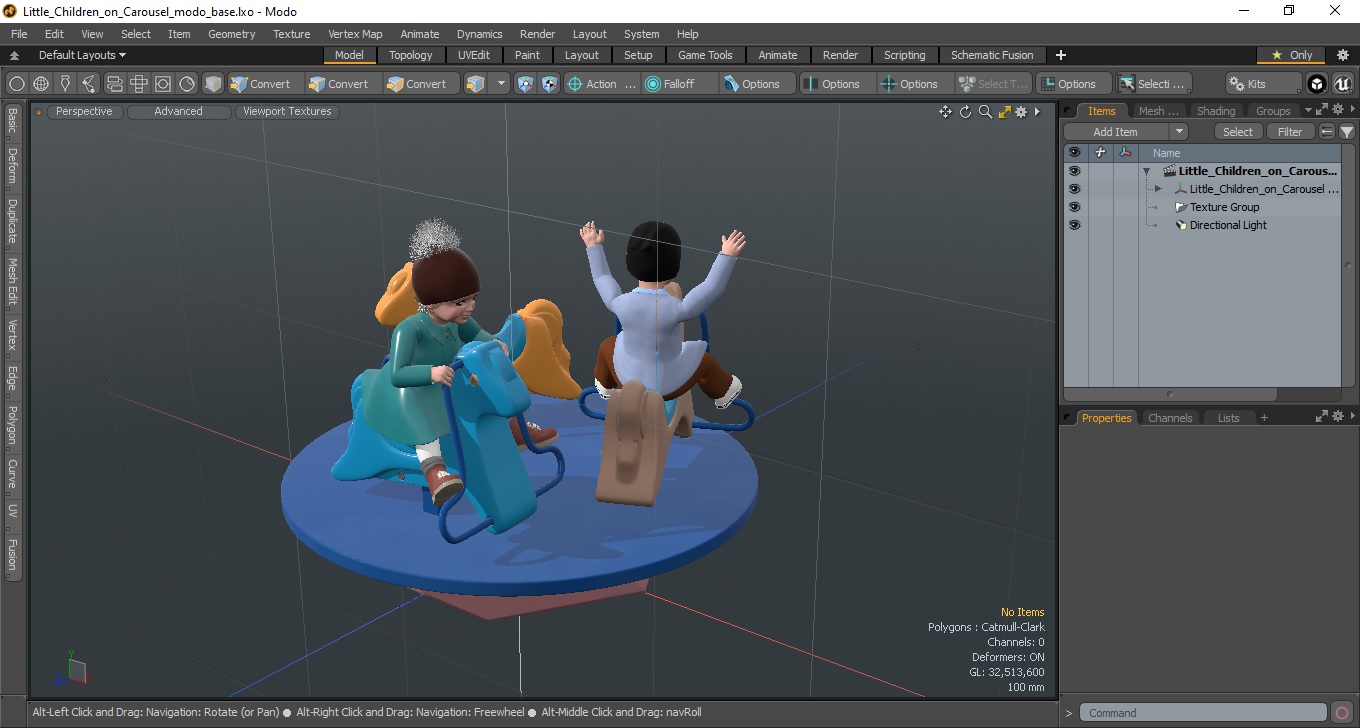The height and width of the screenshot is (728, 1360).
Task: Open Items panel tabs dropdown arrow
Action: pos(1308,111)
